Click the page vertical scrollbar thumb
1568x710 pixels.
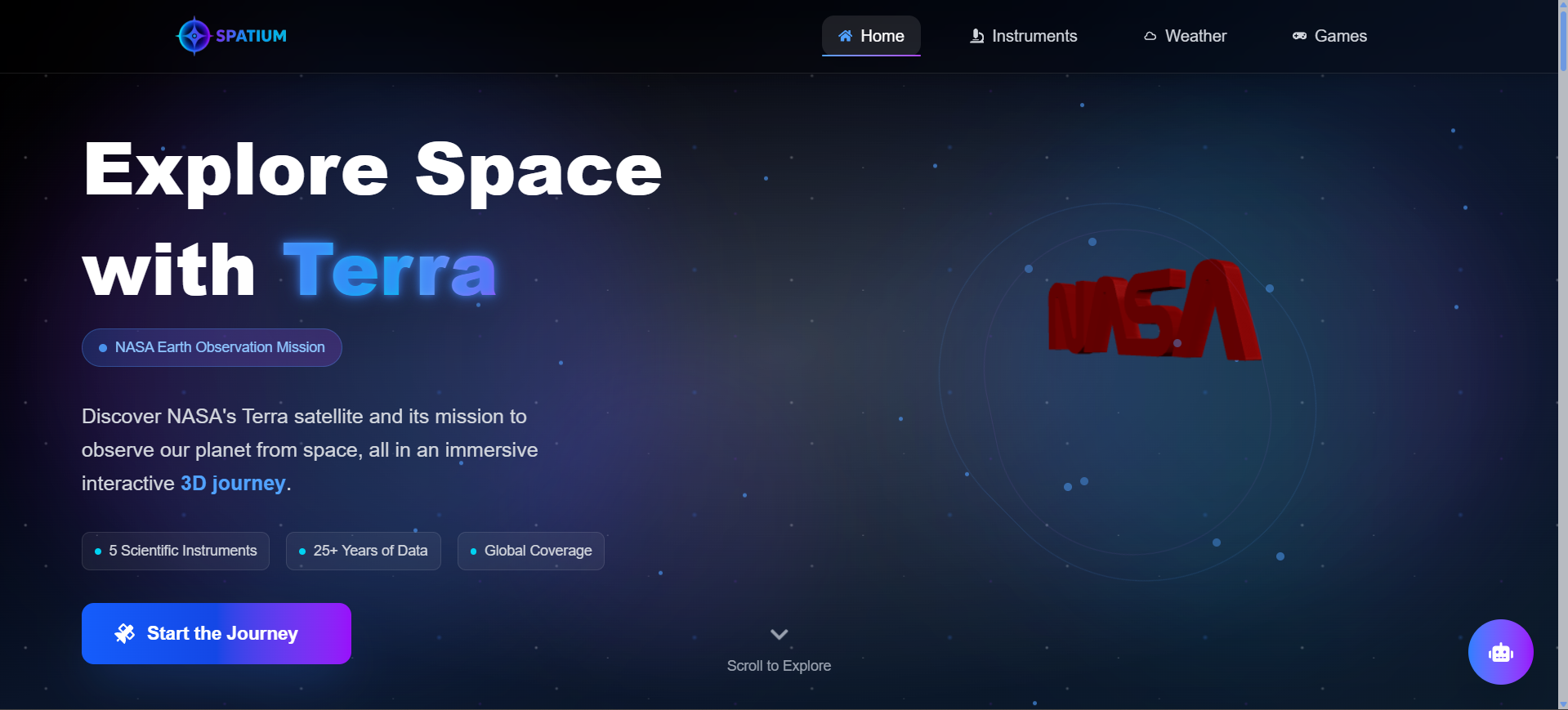(x=1563, y=41)
